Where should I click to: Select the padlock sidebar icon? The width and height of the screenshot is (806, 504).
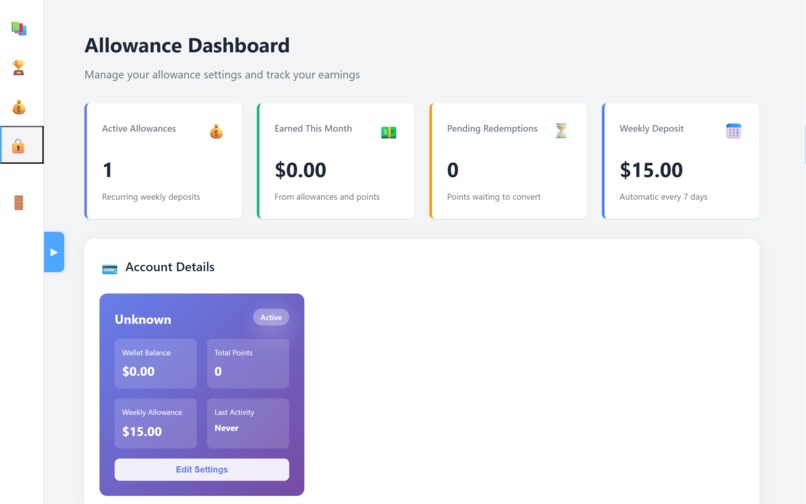19,146
